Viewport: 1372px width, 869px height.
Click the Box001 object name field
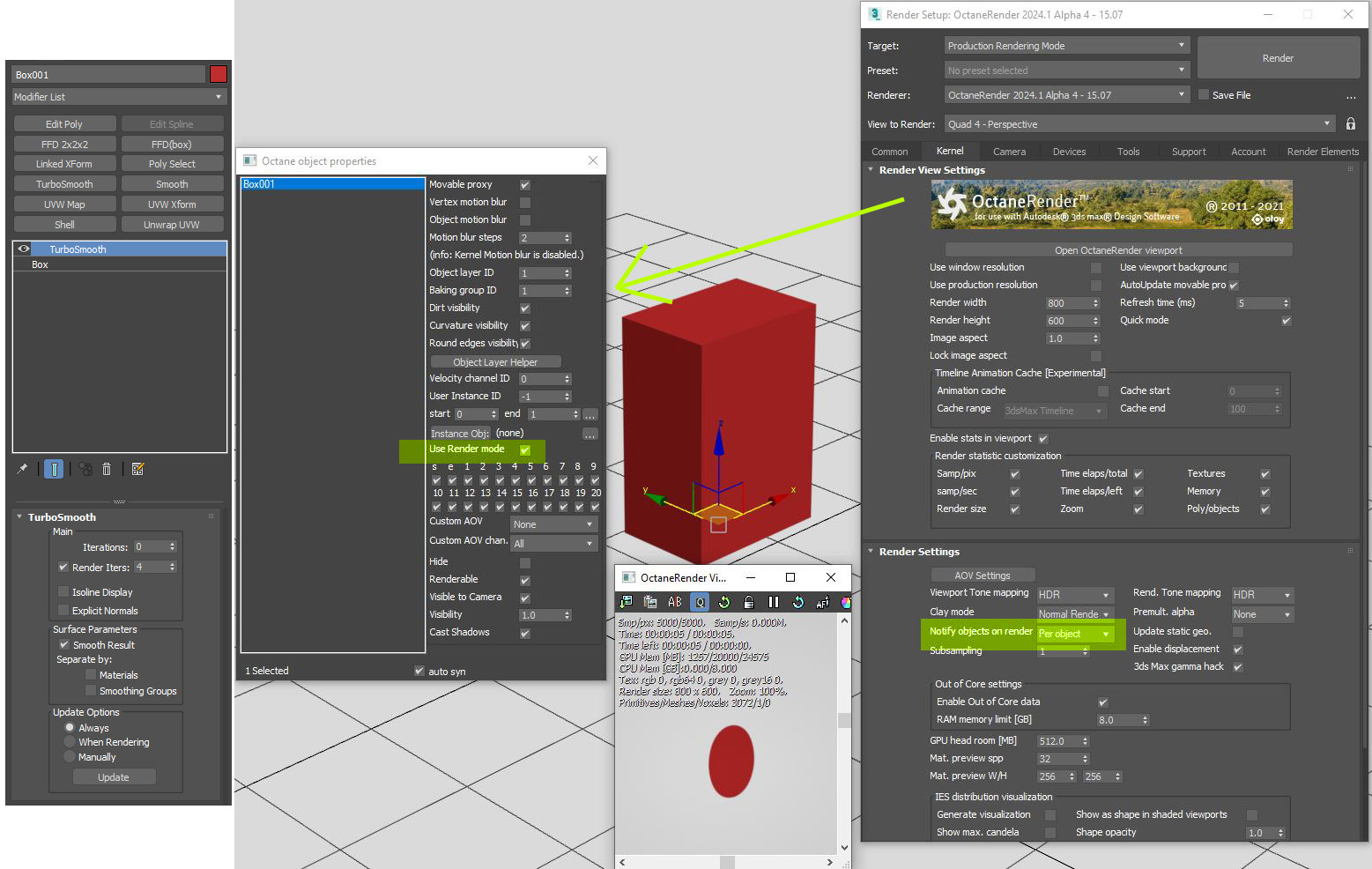click(108, 75)
